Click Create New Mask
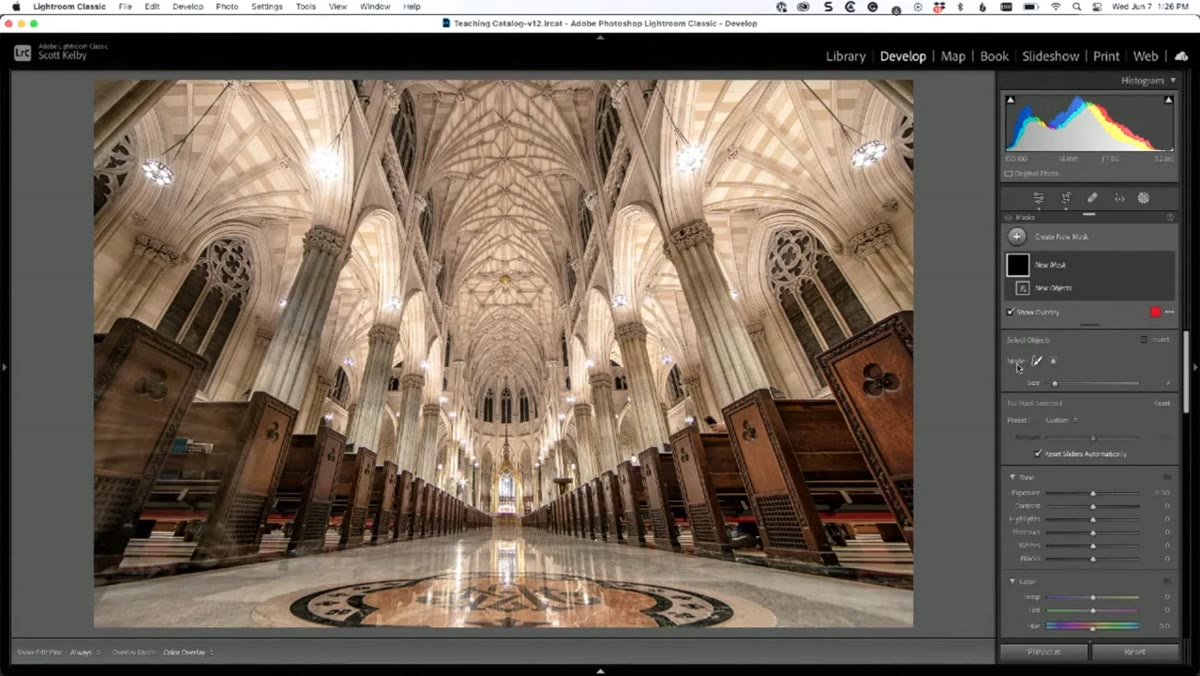 [x=1061, y=237]
